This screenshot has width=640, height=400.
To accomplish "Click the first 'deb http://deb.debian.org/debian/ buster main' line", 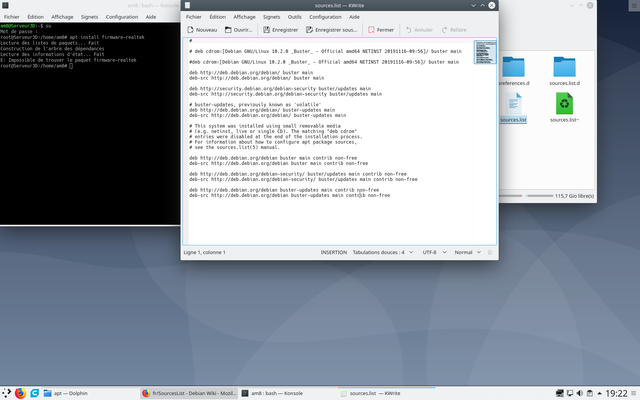I will tap(251, 73).
